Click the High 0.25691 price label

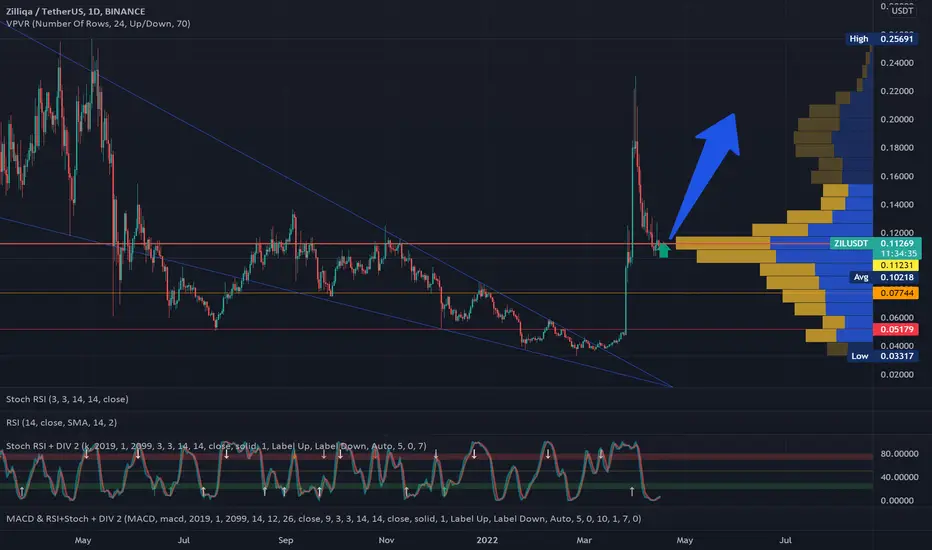coord(881,39)
